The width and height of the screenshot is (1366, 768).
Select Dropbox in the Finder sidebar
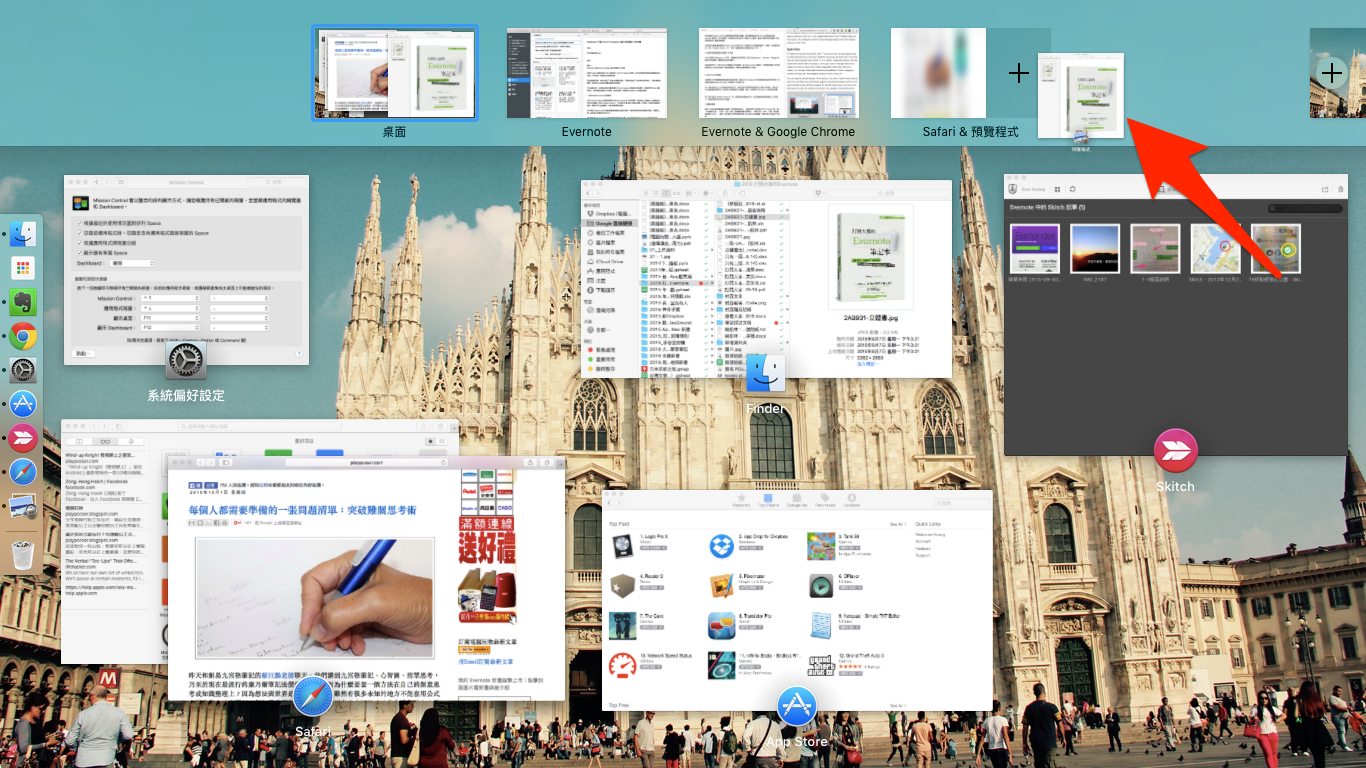click(x=607, y=214)
